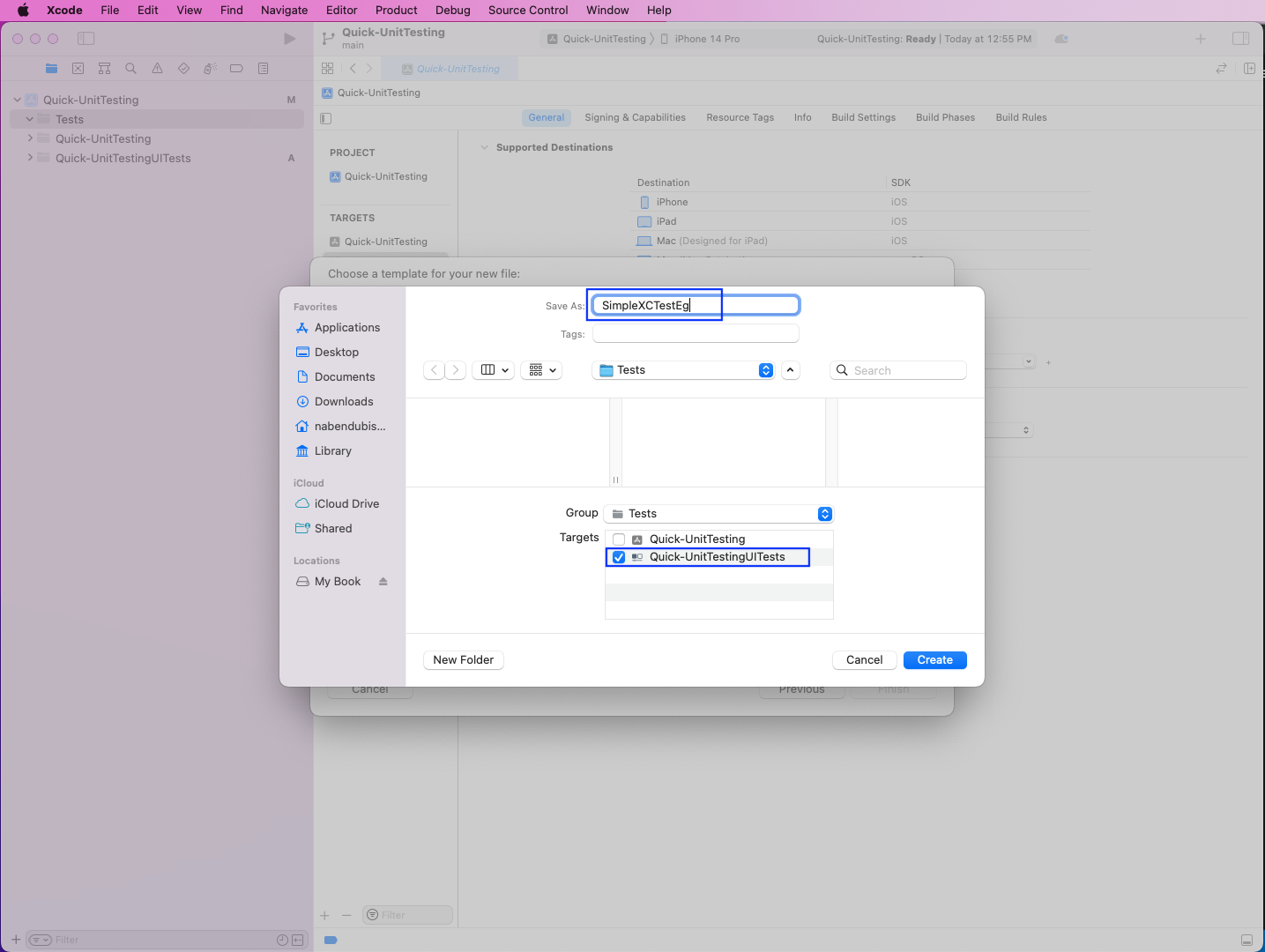Click the Save As filename field
This screenshot has width=1265, height=952.
click(696, 305)
